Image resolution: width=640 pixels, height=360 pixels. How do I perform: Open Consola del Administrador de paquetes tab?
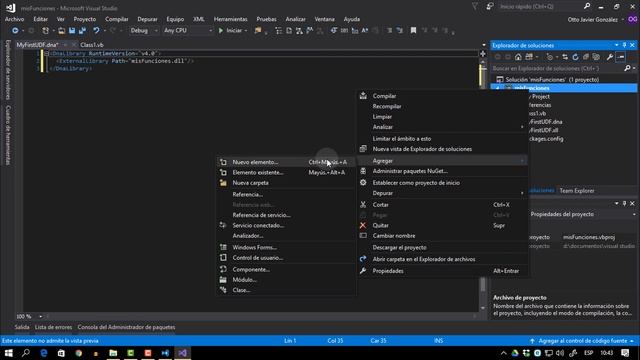[126, 327]
